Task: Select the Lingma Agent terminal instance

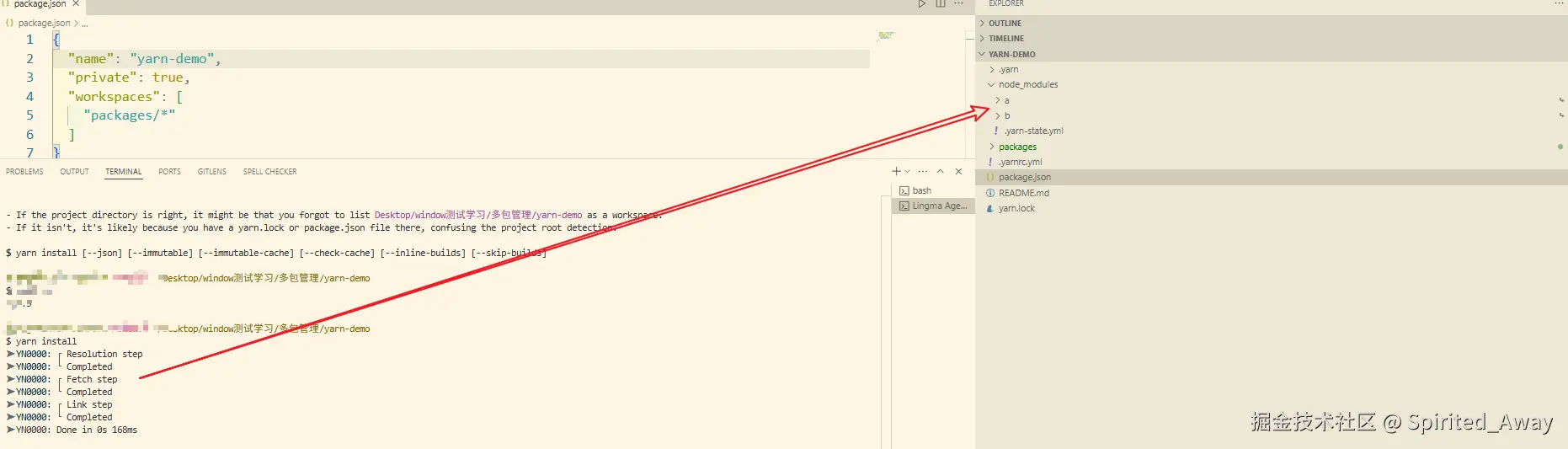Action: click(933, 206)
